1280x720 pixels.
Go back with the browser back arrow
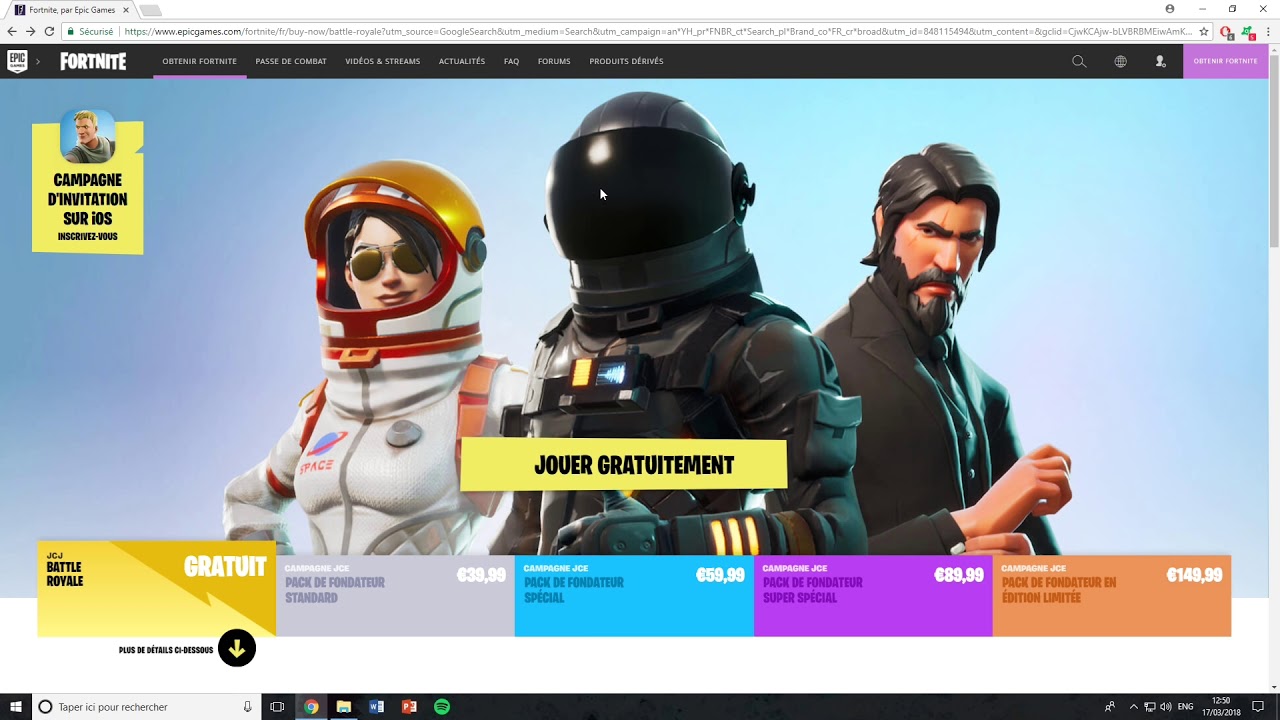pos(12,32)
